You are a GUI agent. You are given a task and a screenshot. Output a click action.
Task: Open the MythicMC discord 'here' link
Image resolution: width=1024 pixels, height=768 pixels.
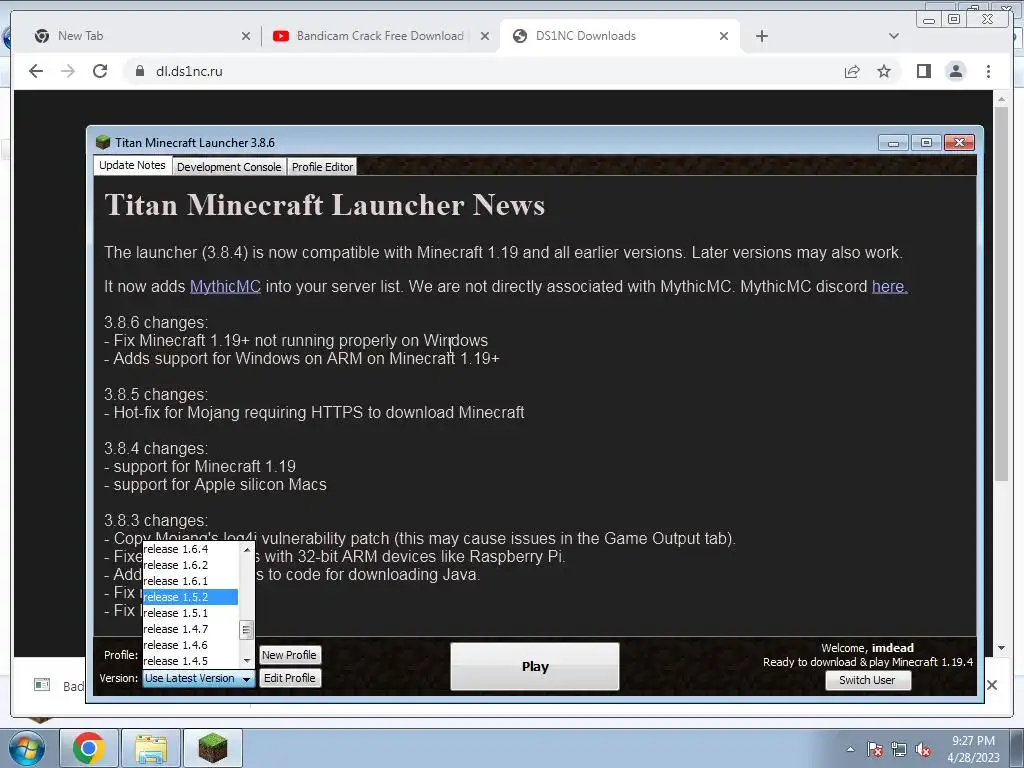point(889,286)
